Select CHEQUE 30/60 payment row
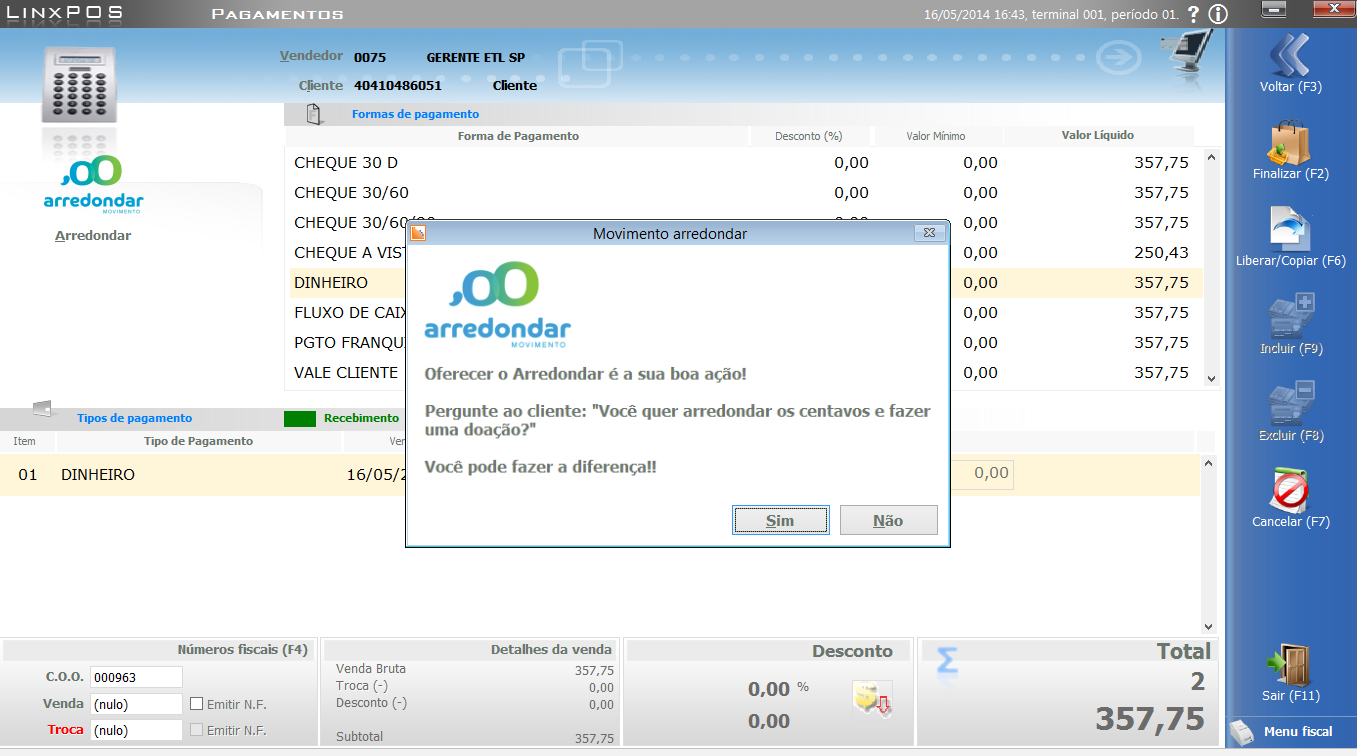Image resolution: width=1357 pixels, height=756 pixels. click(x=745, y=192)
